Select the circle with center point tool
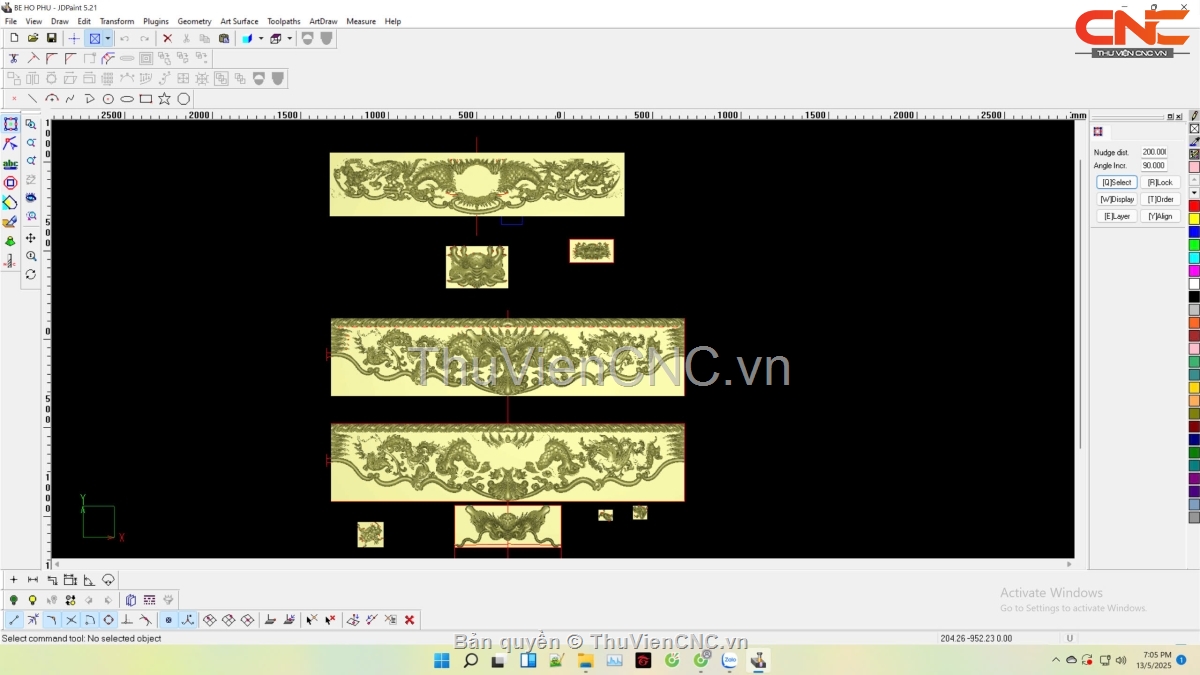The image size is (1200, 675). tap(108, 99)
